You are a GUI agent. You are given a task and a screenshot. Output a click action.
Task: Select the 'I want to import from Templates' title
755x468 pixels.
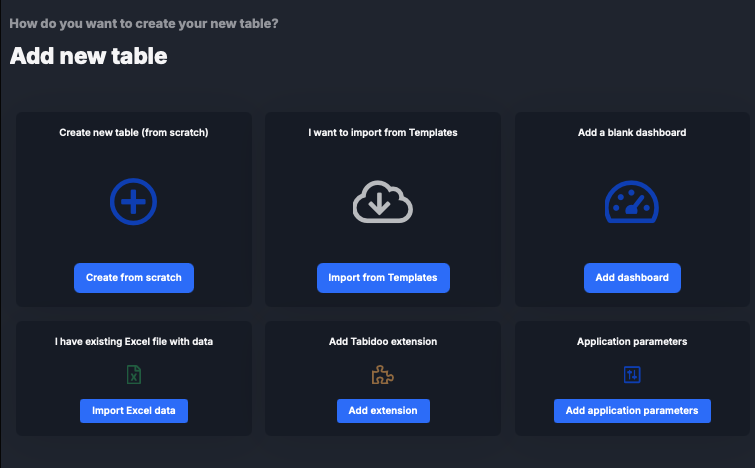coord(383,132)
